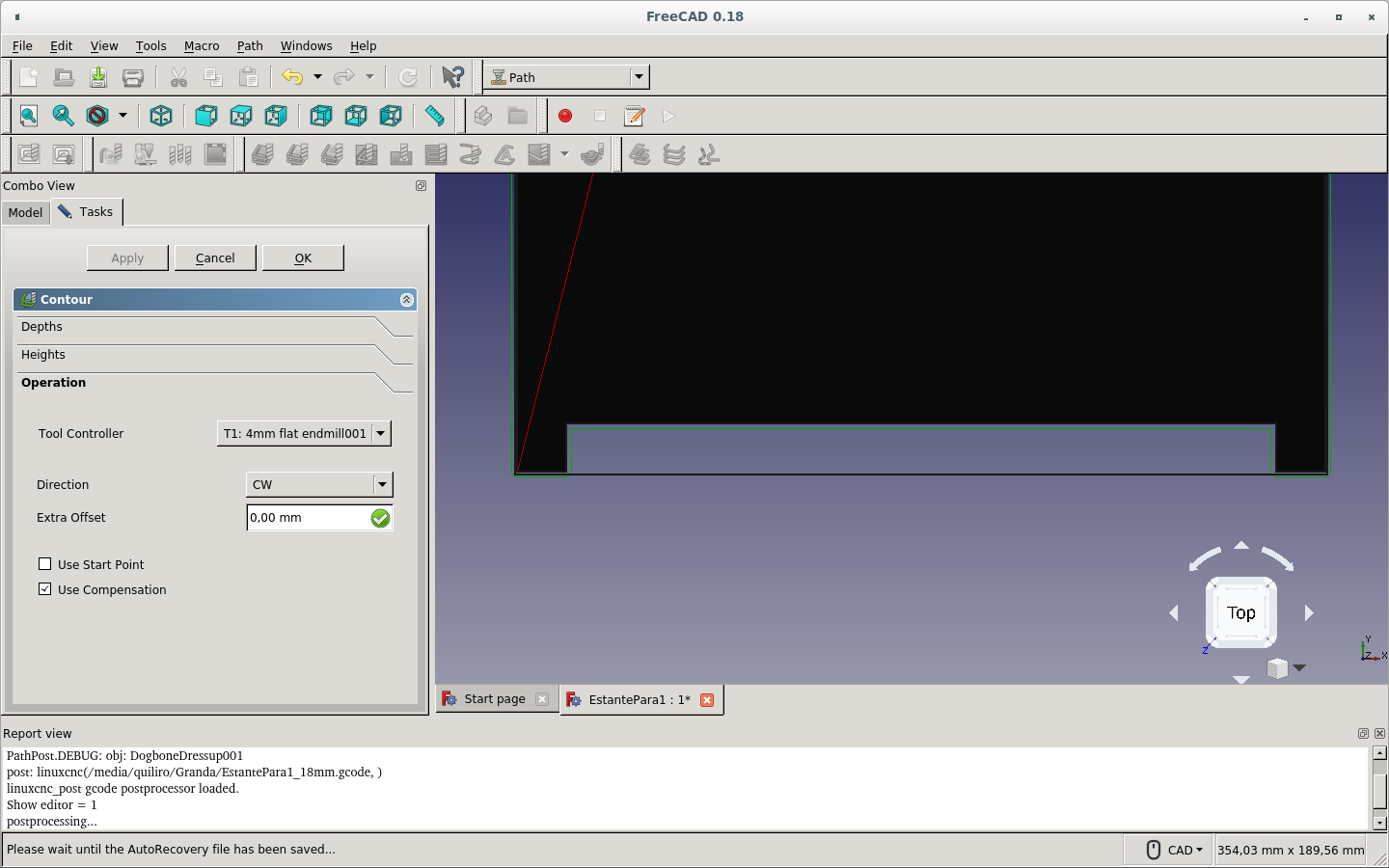
Task: Click the Print icon
Action: [133, 77]
